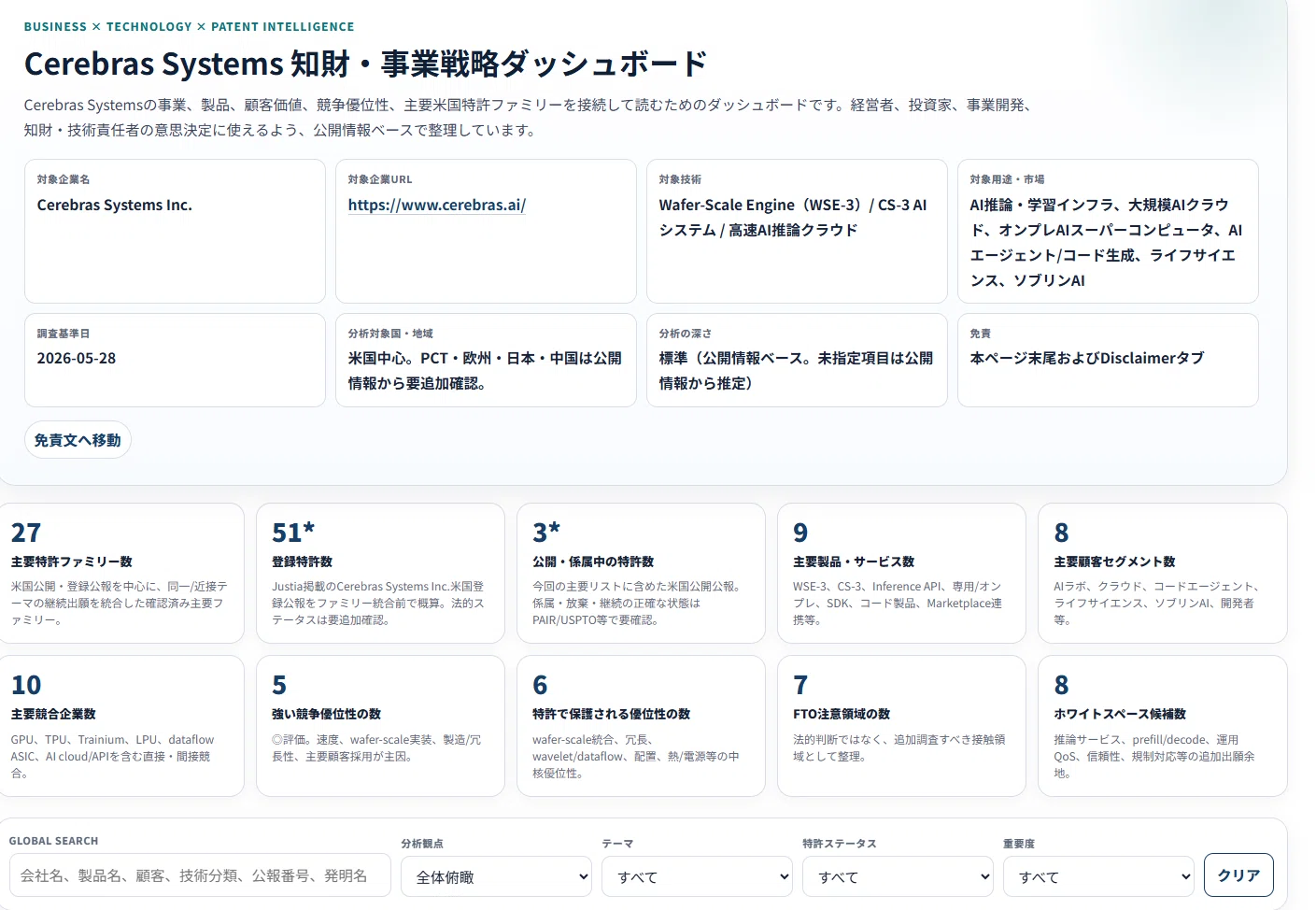Select the FTO注意領域の数 card
1316x910 pixels.
click(x=901, y=726)
